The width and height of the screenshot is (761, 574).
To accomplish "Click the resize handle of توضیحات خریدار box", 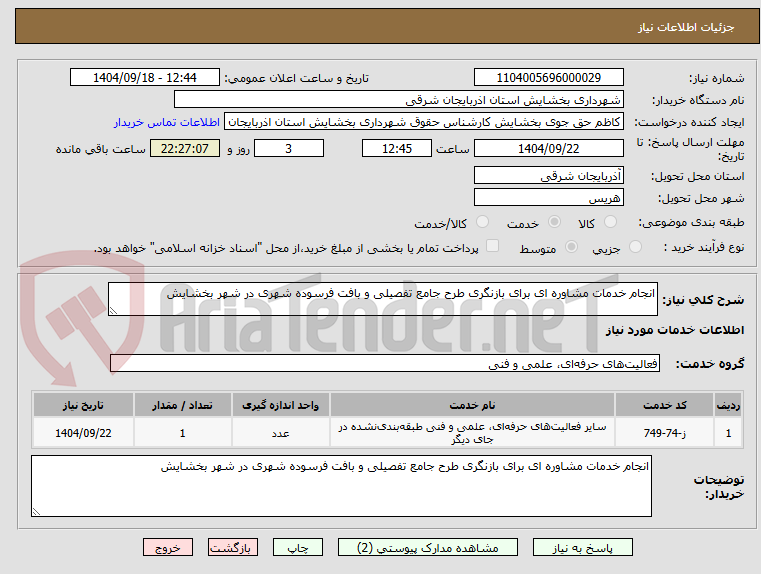I will [x=36, y=511].
